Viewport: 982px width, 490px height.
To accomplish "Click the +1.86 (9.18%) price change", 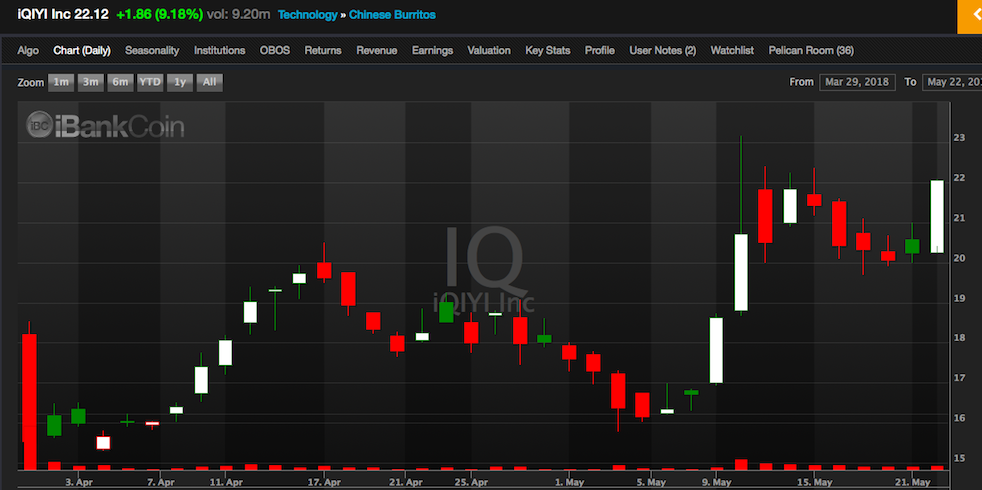I will point(162,14).
